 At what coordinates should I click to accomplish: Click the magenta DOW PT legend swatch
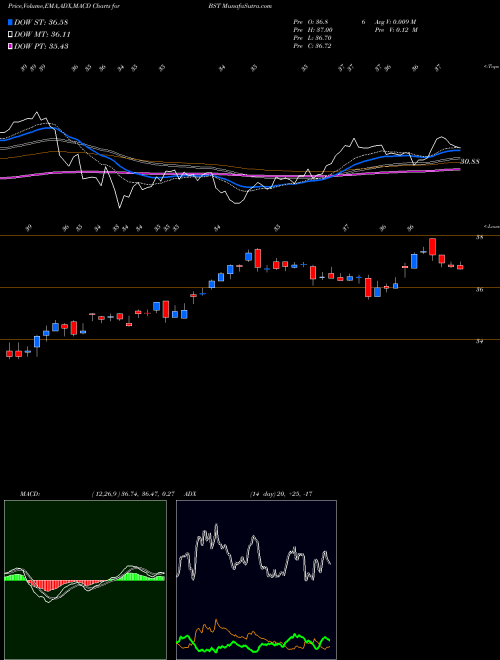pos(10,46)
